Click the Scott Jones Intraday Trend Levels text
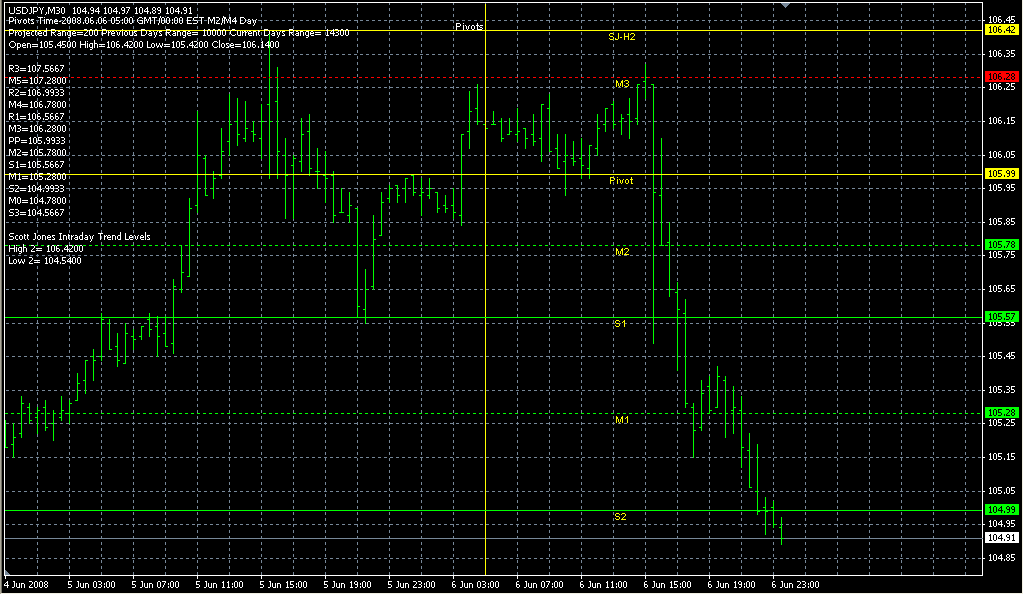 tap(80, 236)
